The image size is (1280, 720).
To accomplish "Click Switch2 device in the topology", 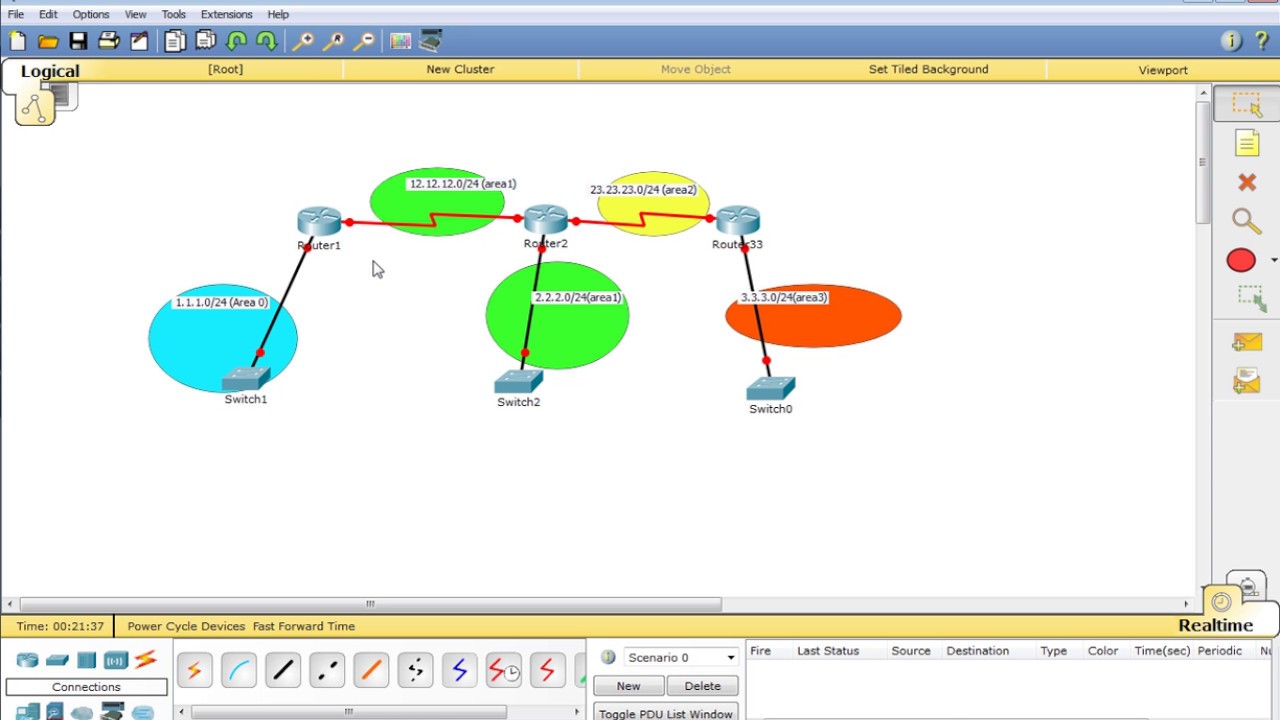I will click(518, 382).
